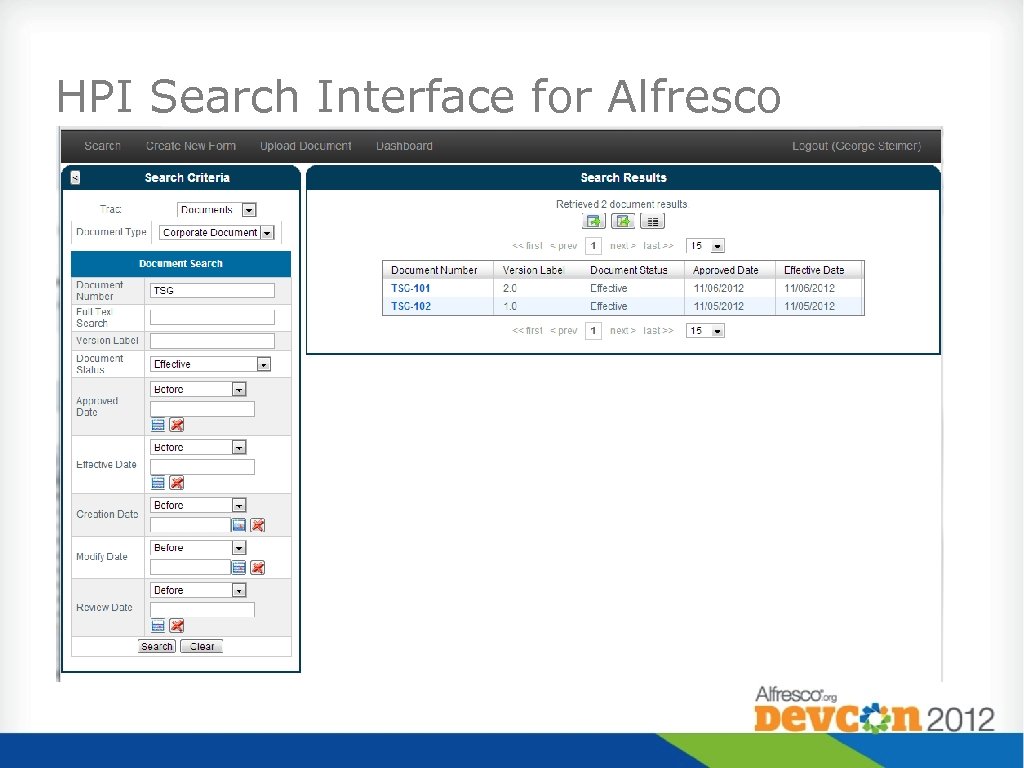Open Creation Date calendar picker
Image resolution: width=1024 pixels, height=768 pixels.
tap(239, 525)
